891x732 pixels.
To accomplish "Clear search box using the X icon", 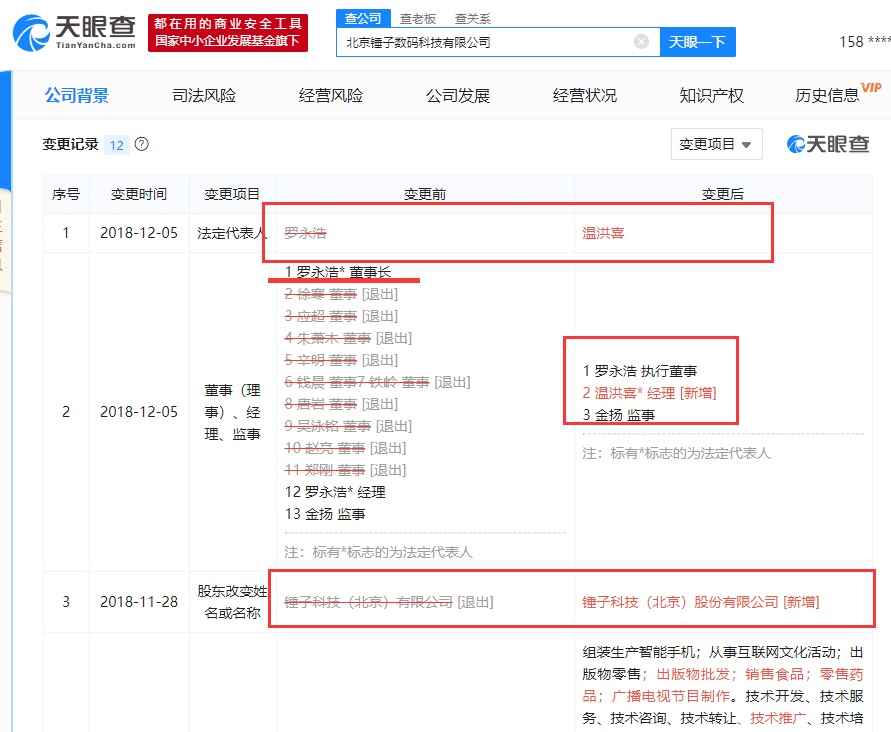I will (640, 41).
